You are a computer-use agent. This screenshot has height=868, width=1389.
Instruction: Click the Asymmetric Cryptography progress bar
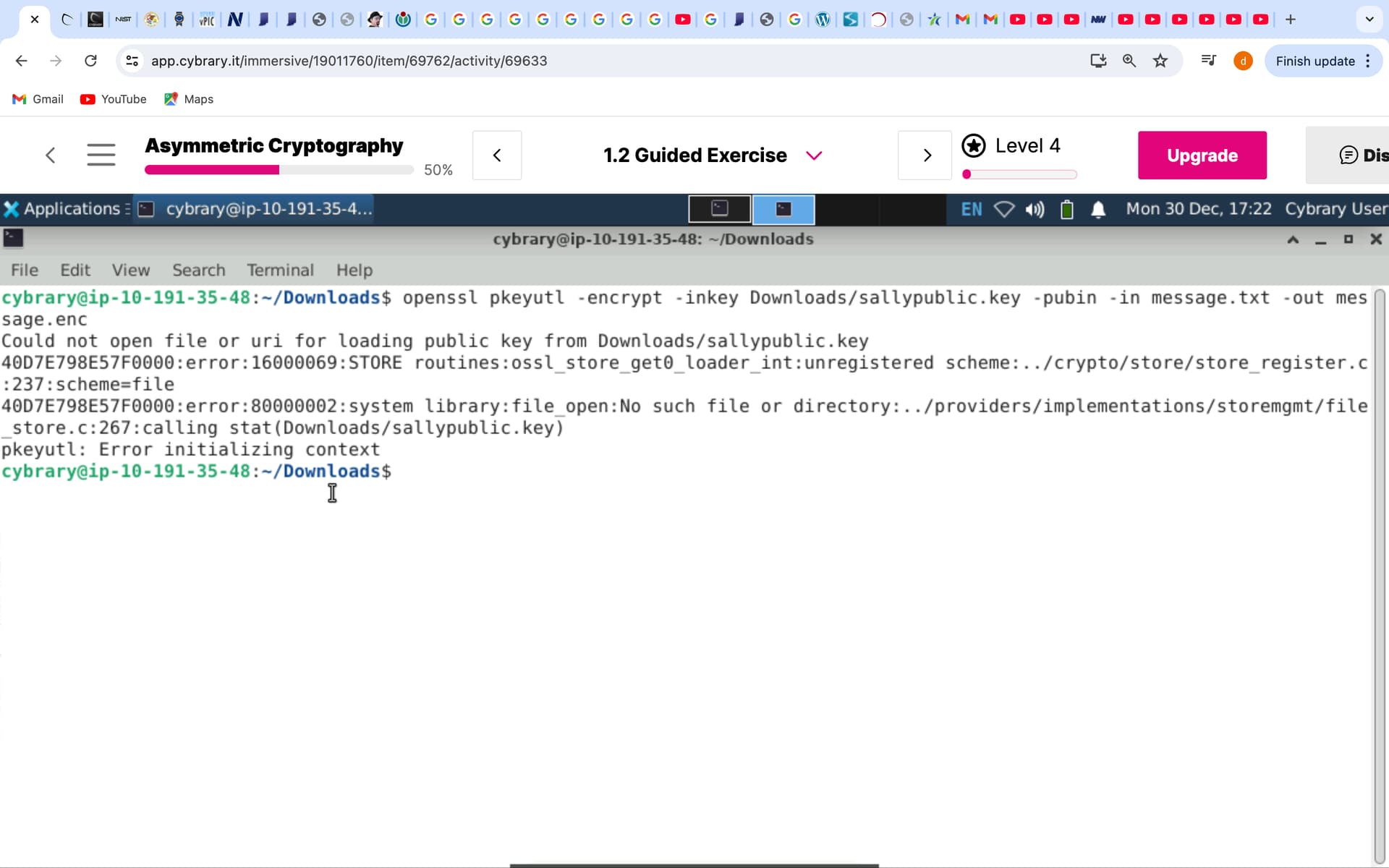279,170
